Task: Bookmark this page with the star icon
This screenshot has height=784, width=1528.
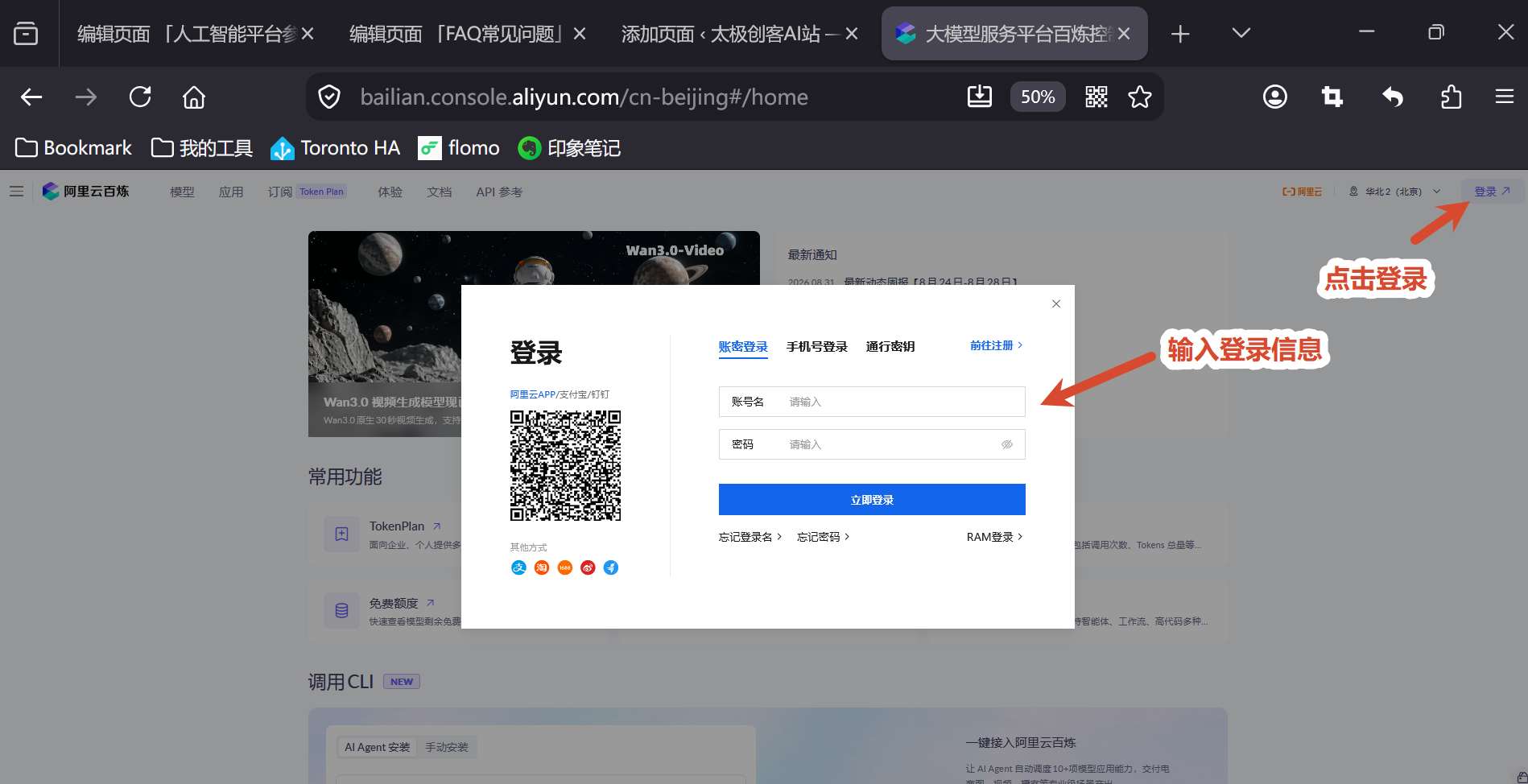Action: pos(1140,97)
